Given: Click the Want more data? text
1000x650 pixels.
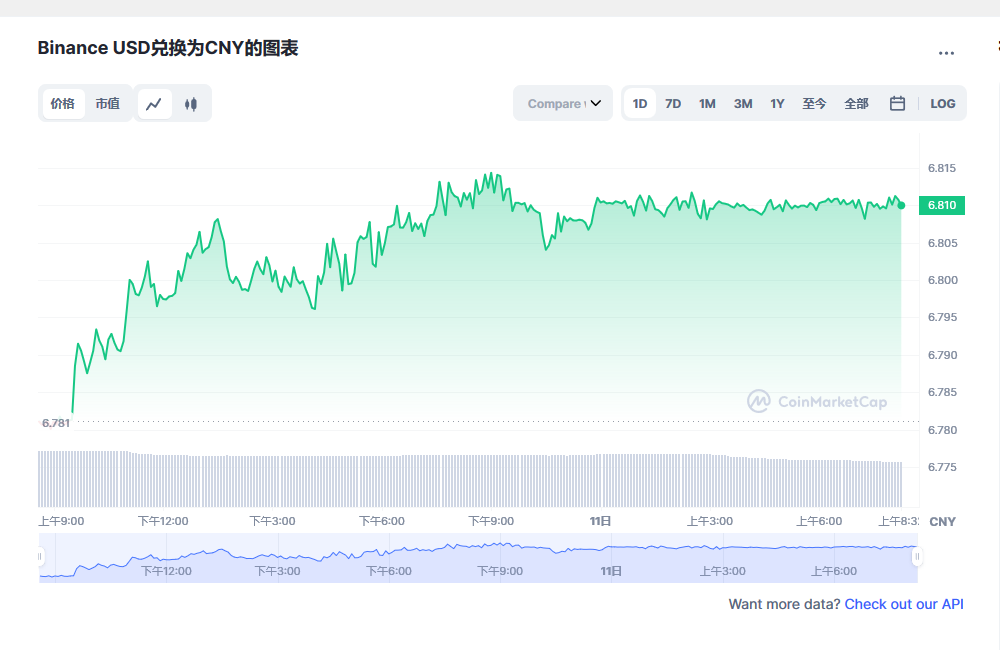Looking at the screenshot, I should click(784, 604).
